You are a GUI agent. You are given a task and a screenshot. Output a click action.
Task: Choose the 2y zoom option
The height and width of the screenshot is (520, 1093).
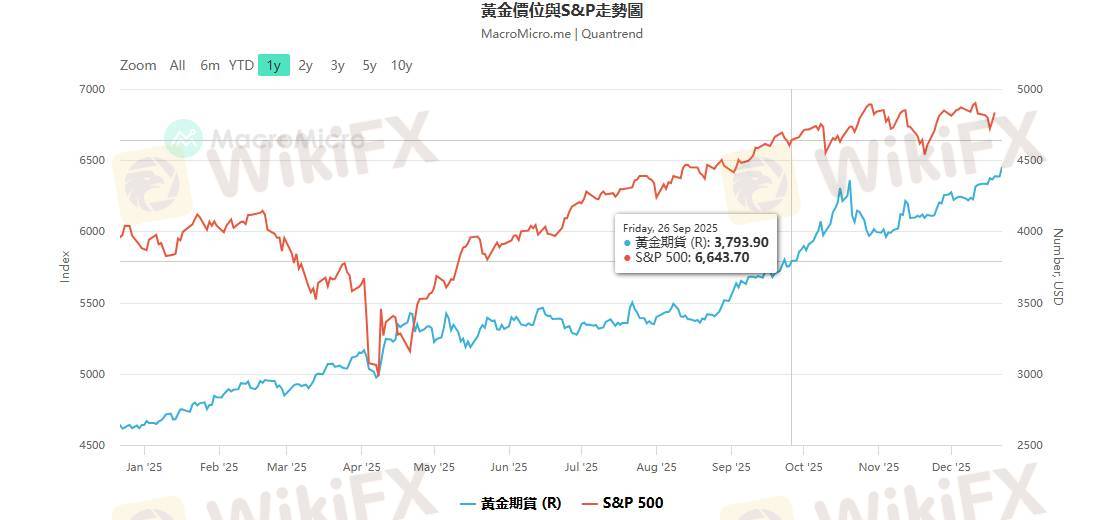click(305, 66)
